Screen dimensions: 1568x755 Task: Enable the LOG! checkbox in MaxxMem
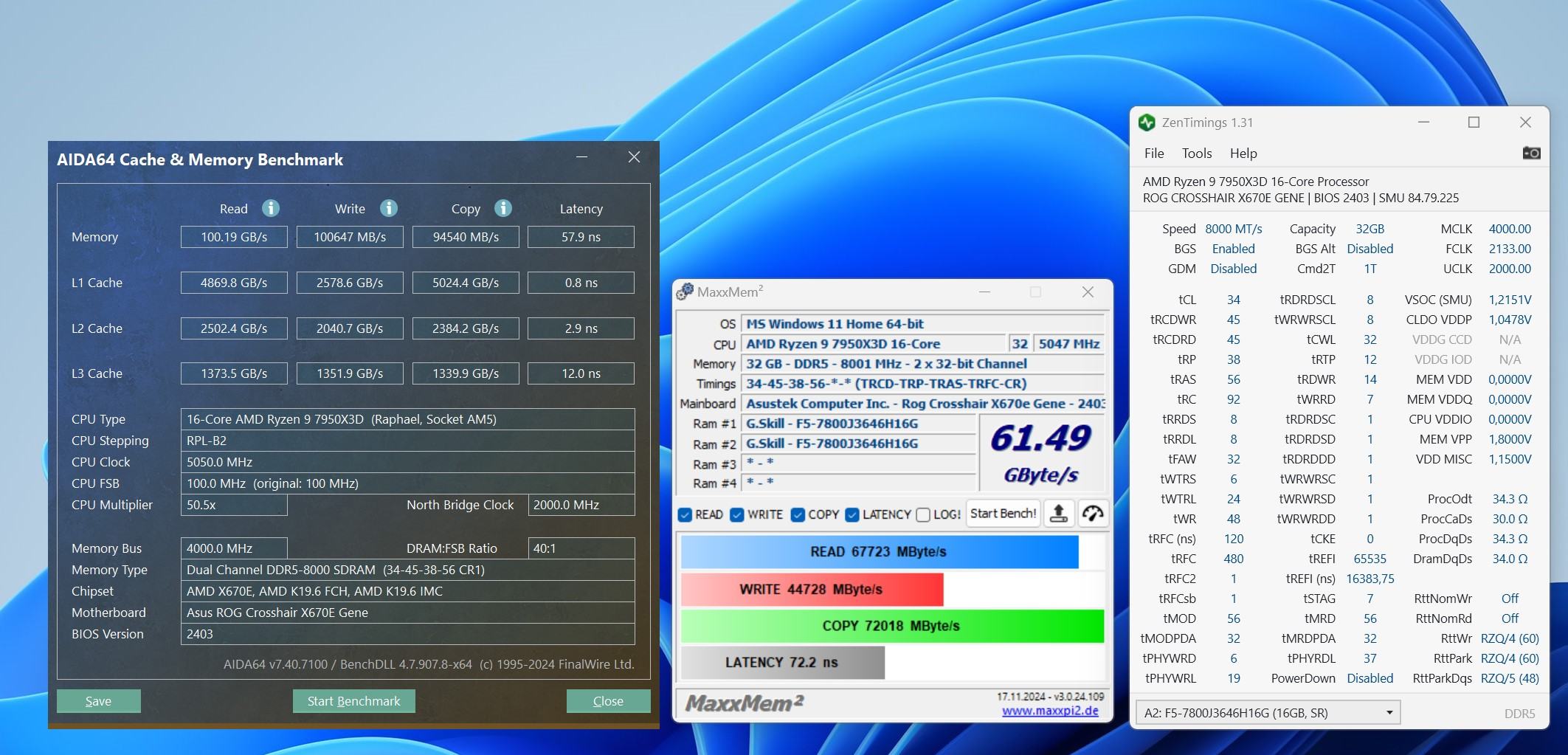pyautogui.click(x=923, y=514)
